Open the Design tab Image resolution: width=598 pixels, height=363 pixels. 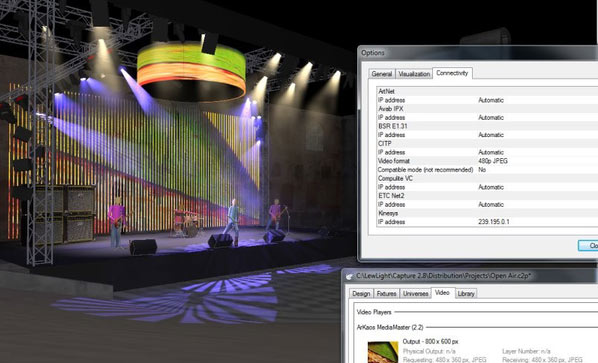(361, 294)
